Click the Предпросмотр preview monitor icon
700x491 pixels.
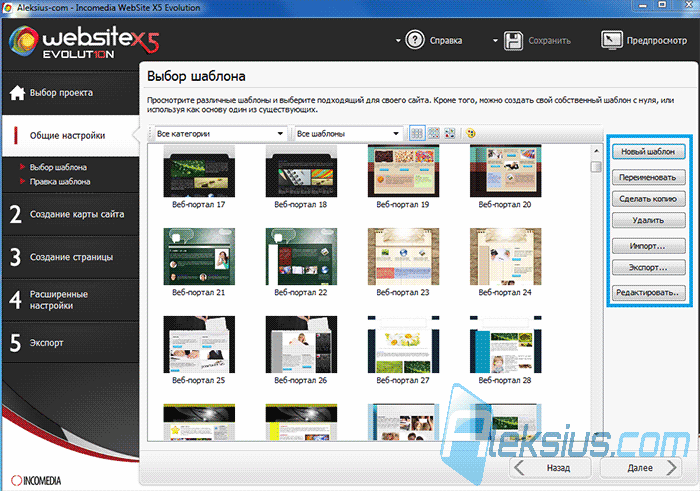pos(611,40)
